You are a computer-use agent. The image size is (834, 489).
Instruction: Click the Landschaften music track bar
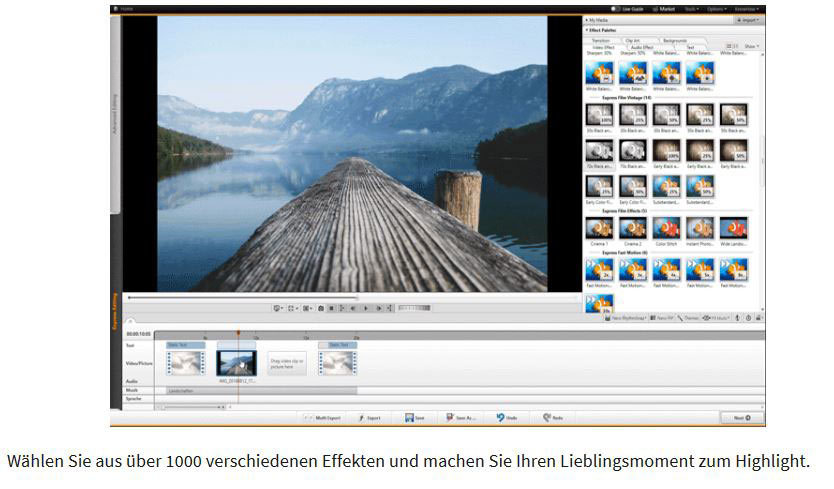pyautogui.click(x=261, y=391)
